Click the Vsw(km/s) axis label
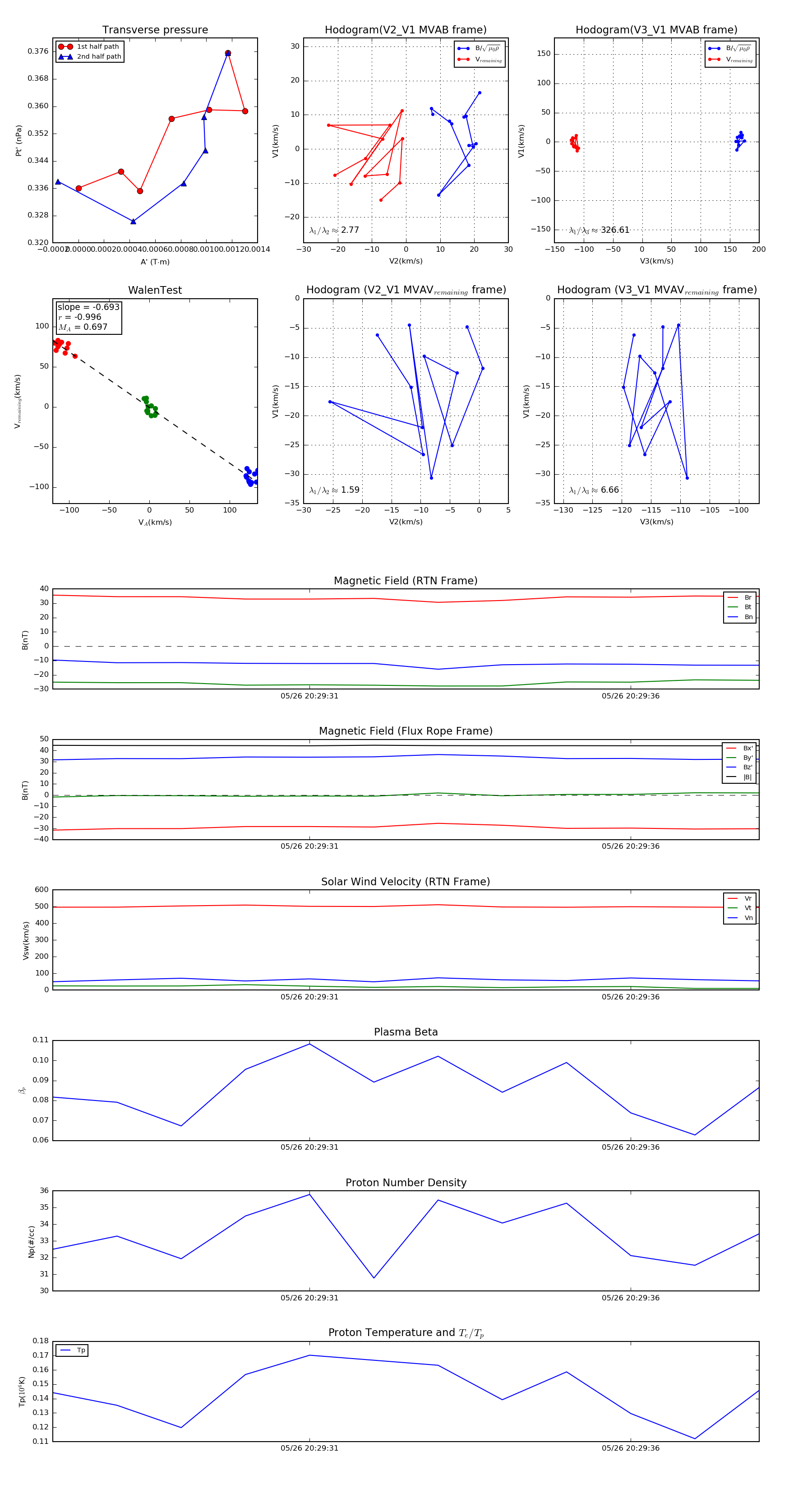Screen dimensions: 812x1489 coord(25,940)
